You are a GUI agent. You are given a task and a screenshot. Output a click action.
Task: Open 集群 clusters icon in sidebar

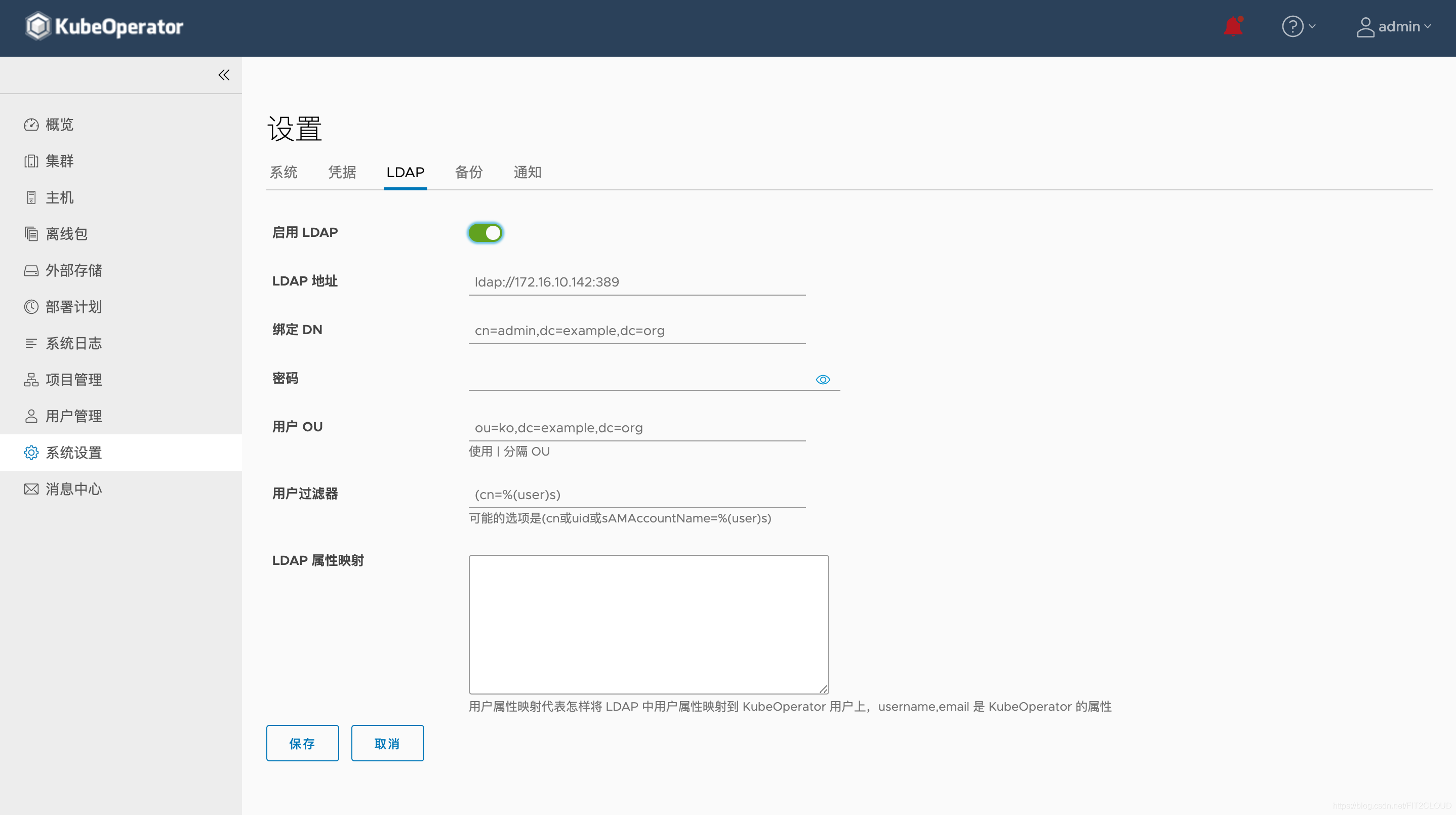[x=31, y=161]
